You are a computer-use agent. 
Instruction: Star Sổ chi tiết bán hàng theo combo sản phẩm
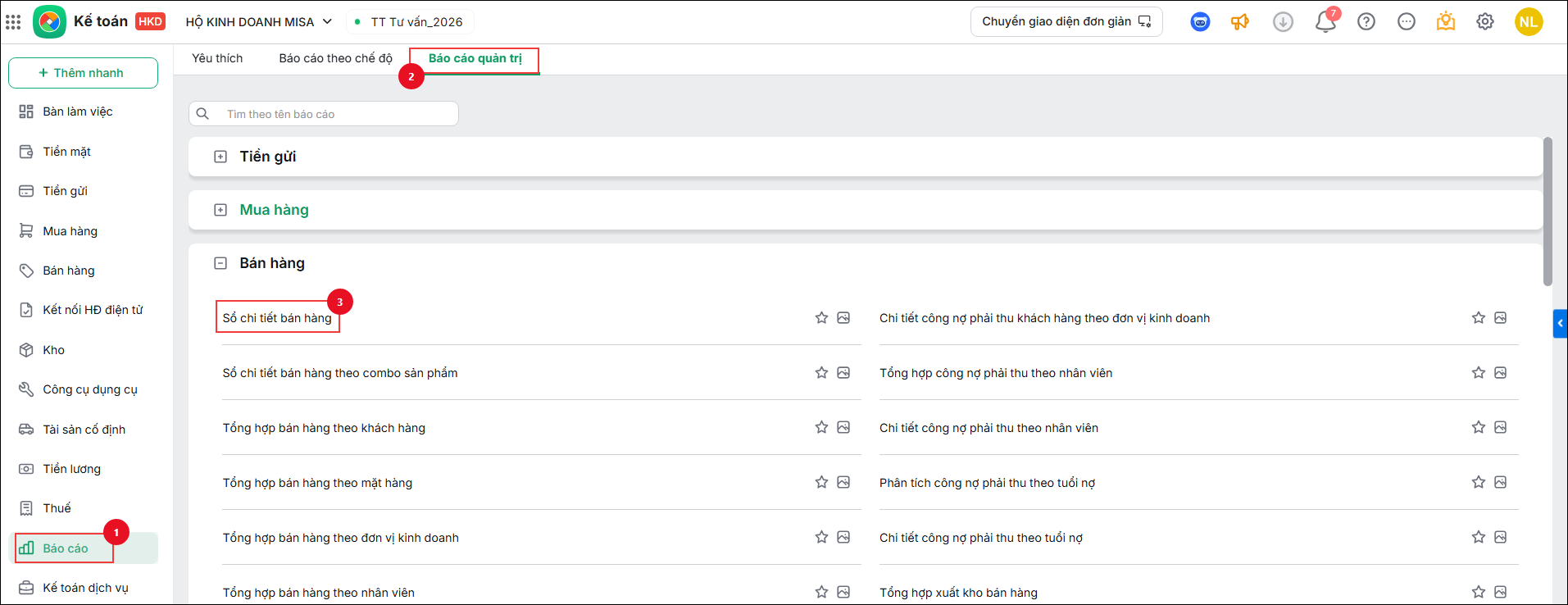(x=821, y=372)
